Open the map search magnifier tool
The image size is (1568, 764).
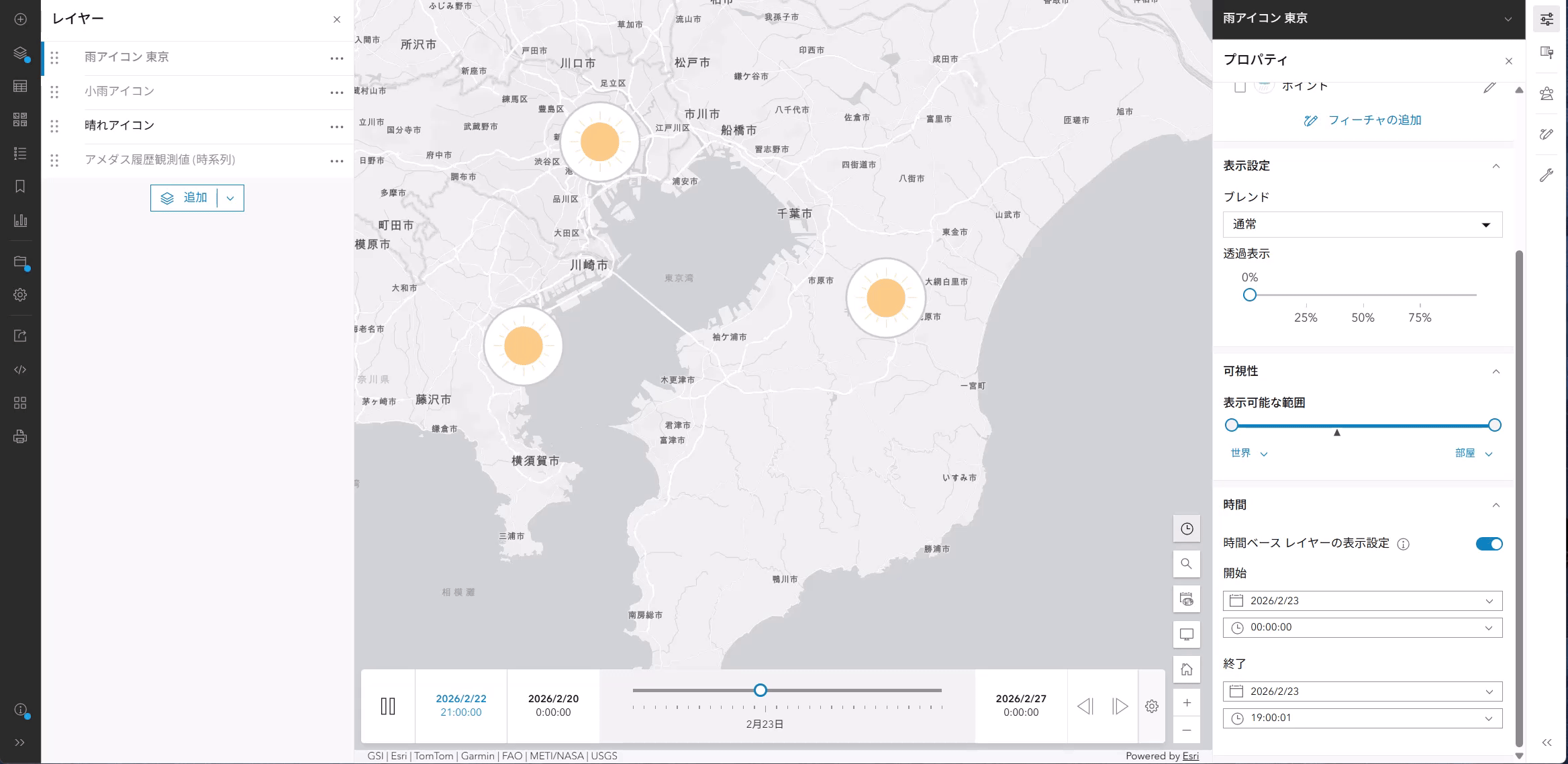1186,564
